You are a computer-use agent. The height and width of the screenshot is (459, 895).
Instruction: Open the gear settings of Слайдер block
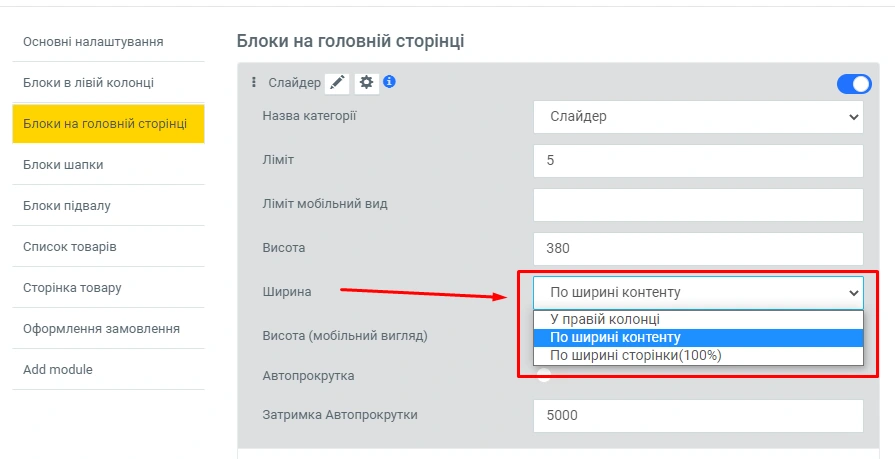(x=367, y=83)
